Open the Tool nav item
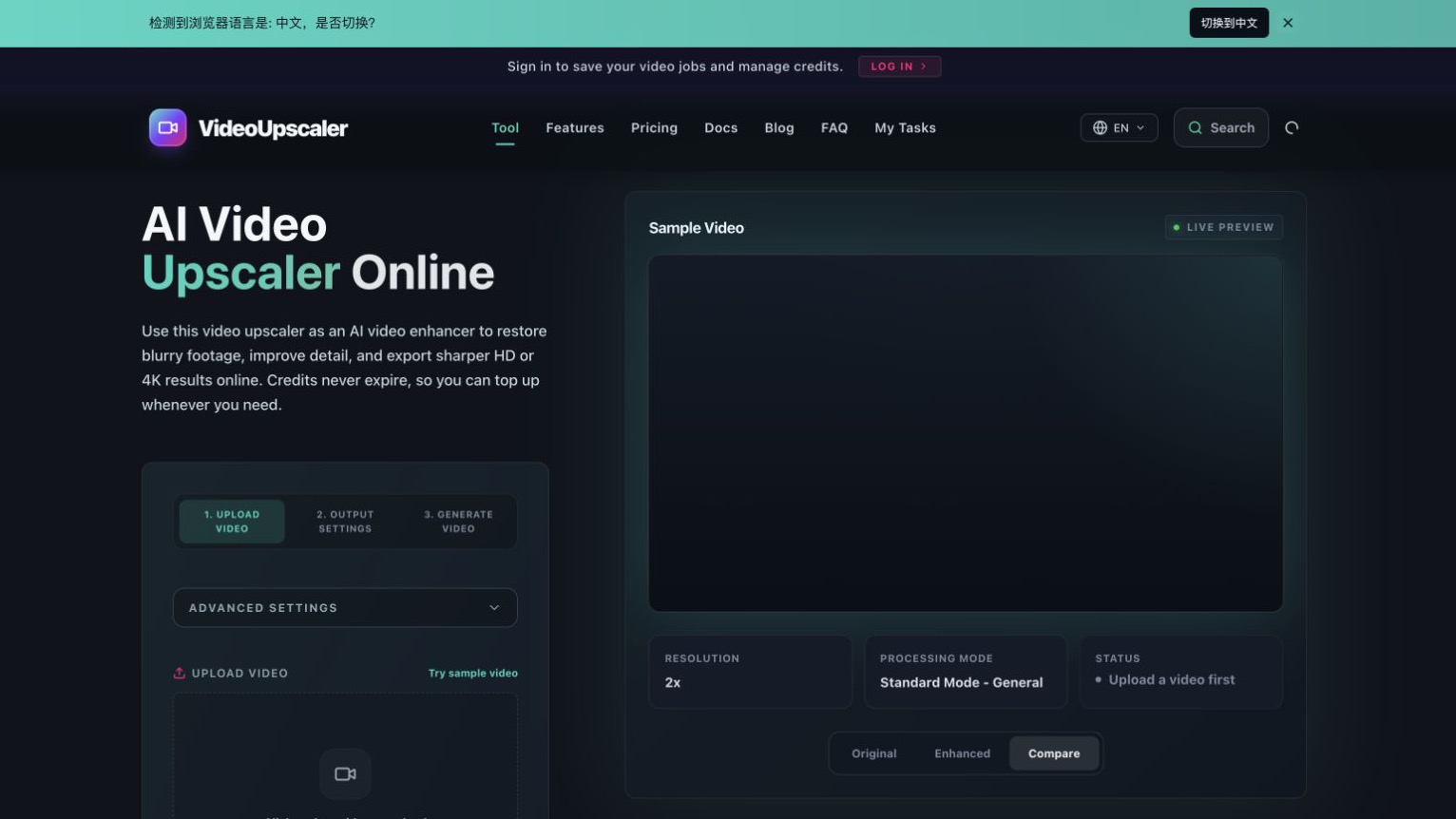The image size is (1456, 819). tap(505, 127)
